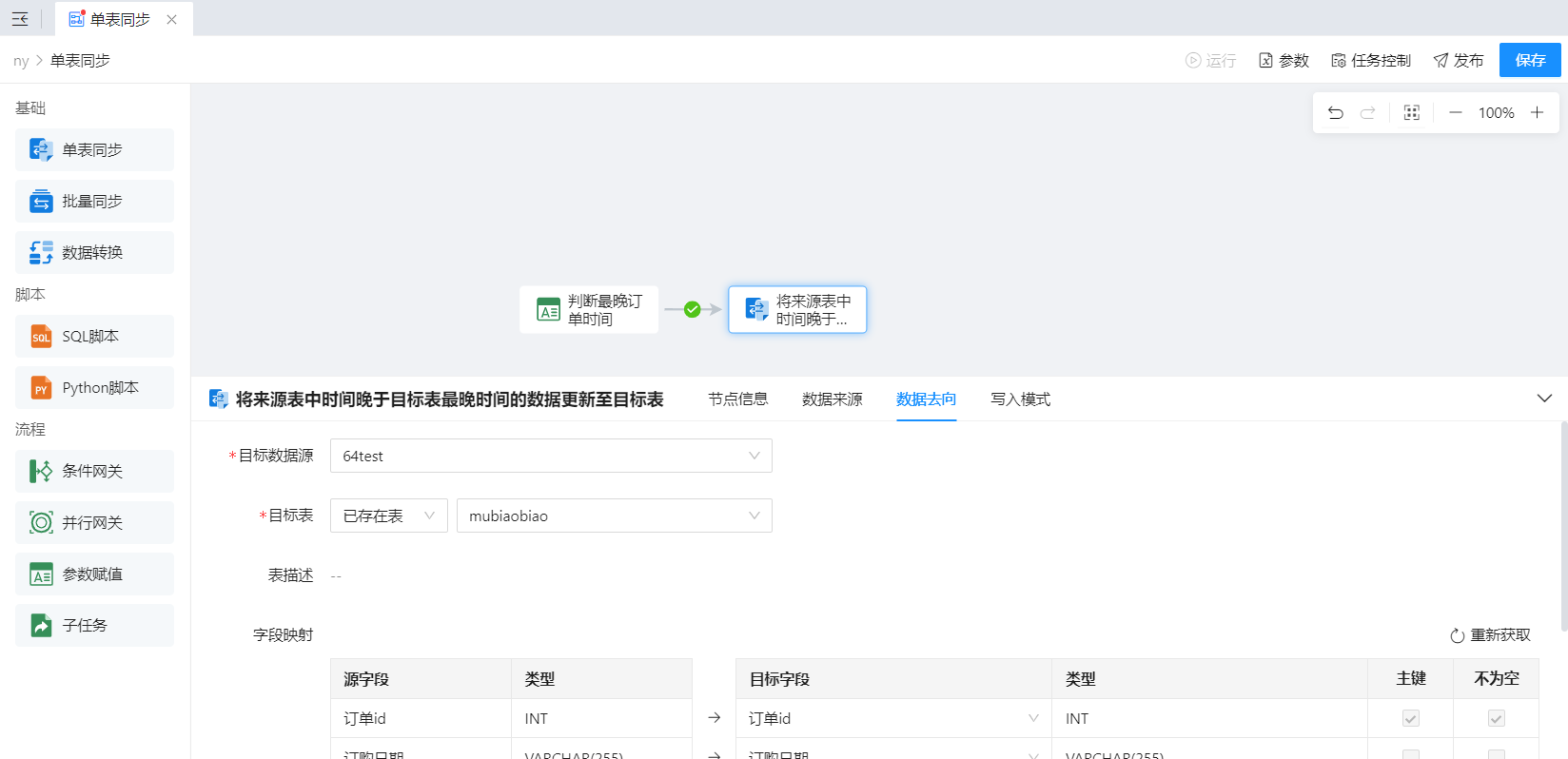1568x759 pixels.
Task: Collapse the node configuration panel chevron
Action: (1544, 399)
